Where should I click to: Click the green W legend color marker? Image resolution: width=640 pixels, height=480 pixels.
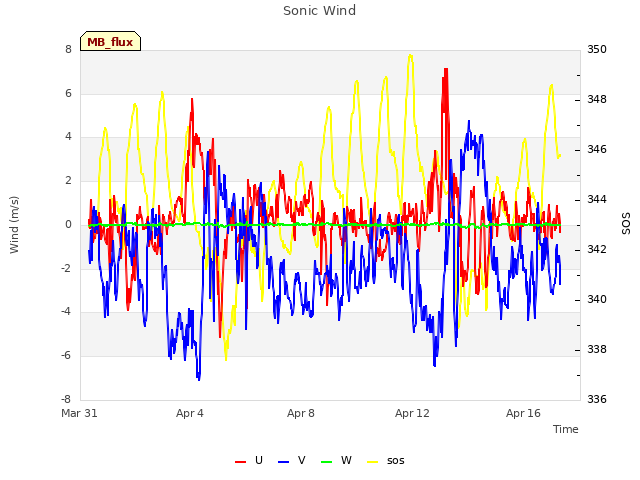point(327,462)
